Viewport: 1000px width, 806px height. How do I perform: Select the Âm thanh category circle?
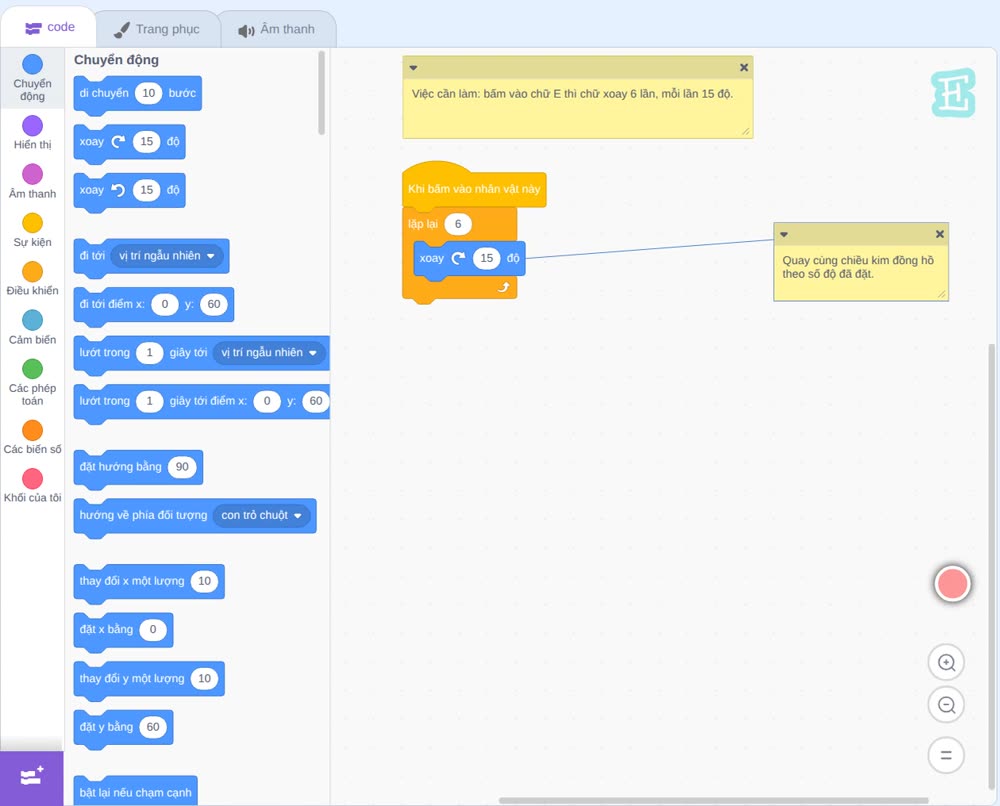pos(33,174)
